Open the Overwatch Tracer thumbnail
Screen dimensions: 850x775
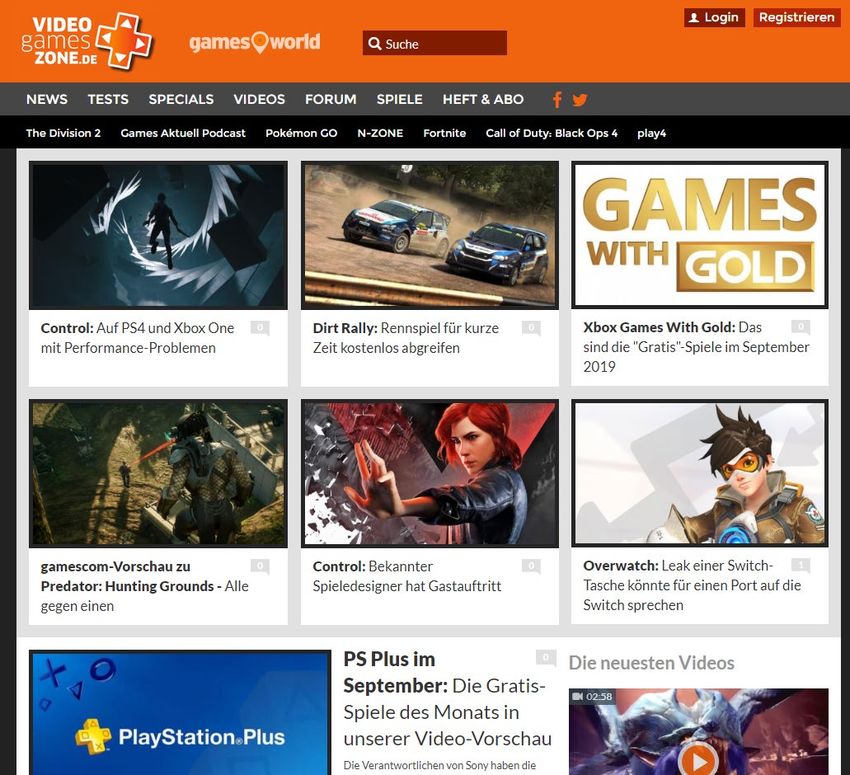tap(700, 473)
